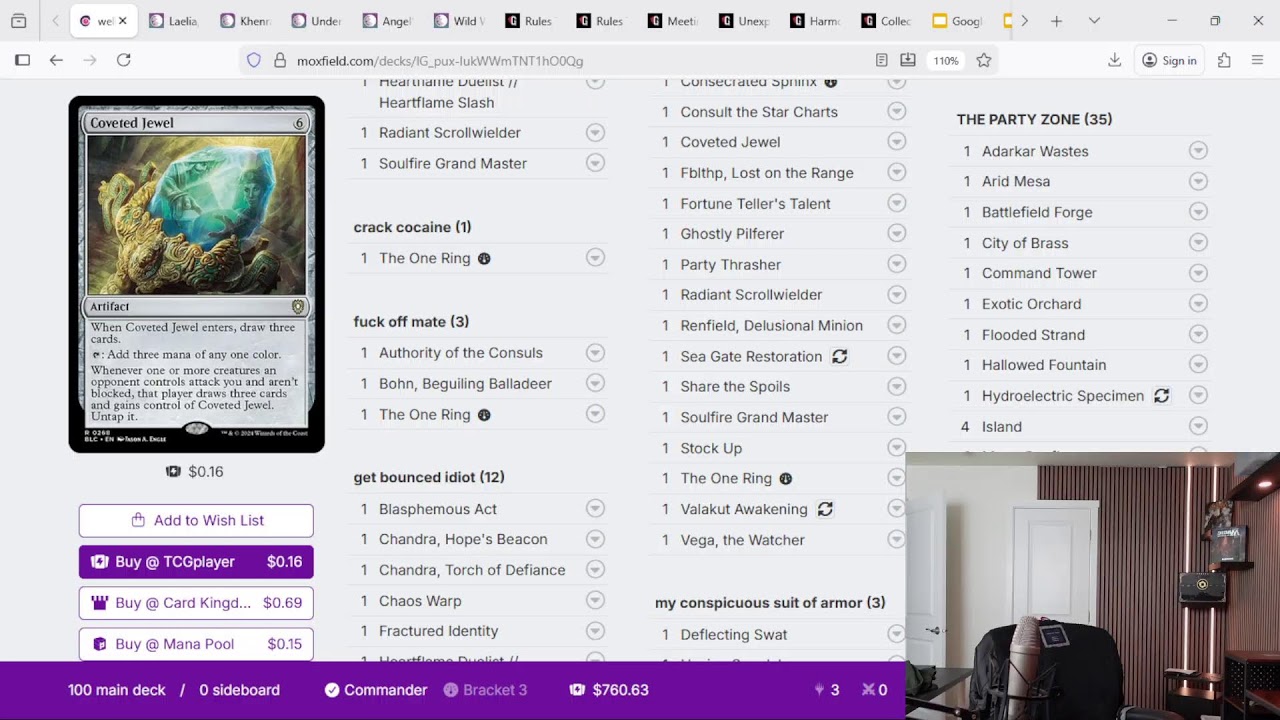Click flip icon beside Sea Gate Restoration
Image resolution: width=1280 pixels, height=720 pixels.
coord(840,356)
